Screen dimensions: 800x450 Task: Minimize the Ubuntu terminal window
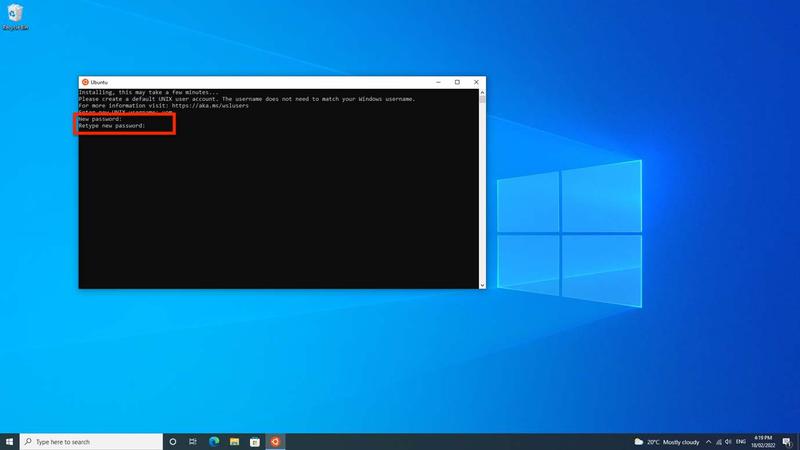tap(438, 82)
